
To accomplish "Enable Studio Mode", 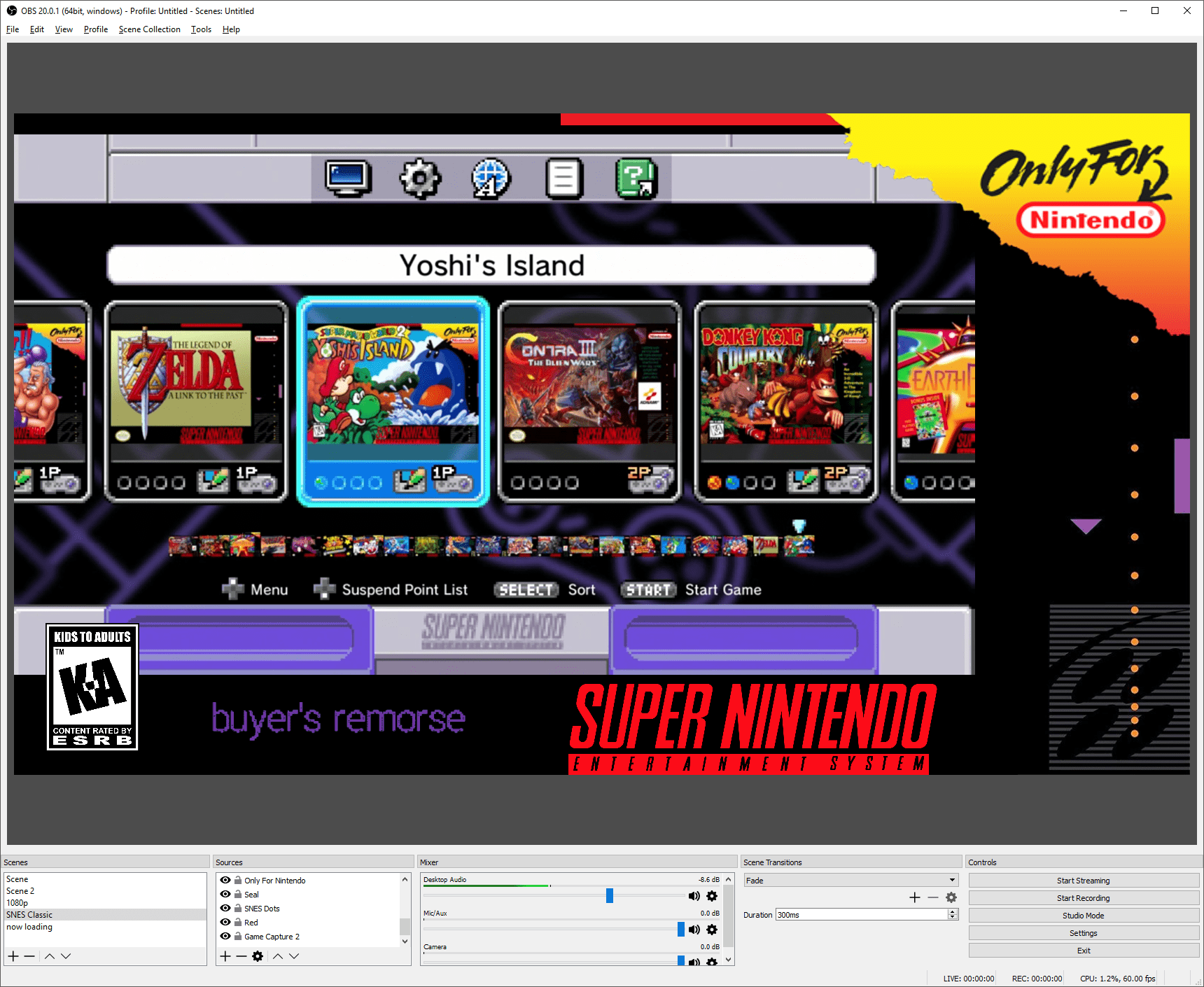I will click(1083, 915).
